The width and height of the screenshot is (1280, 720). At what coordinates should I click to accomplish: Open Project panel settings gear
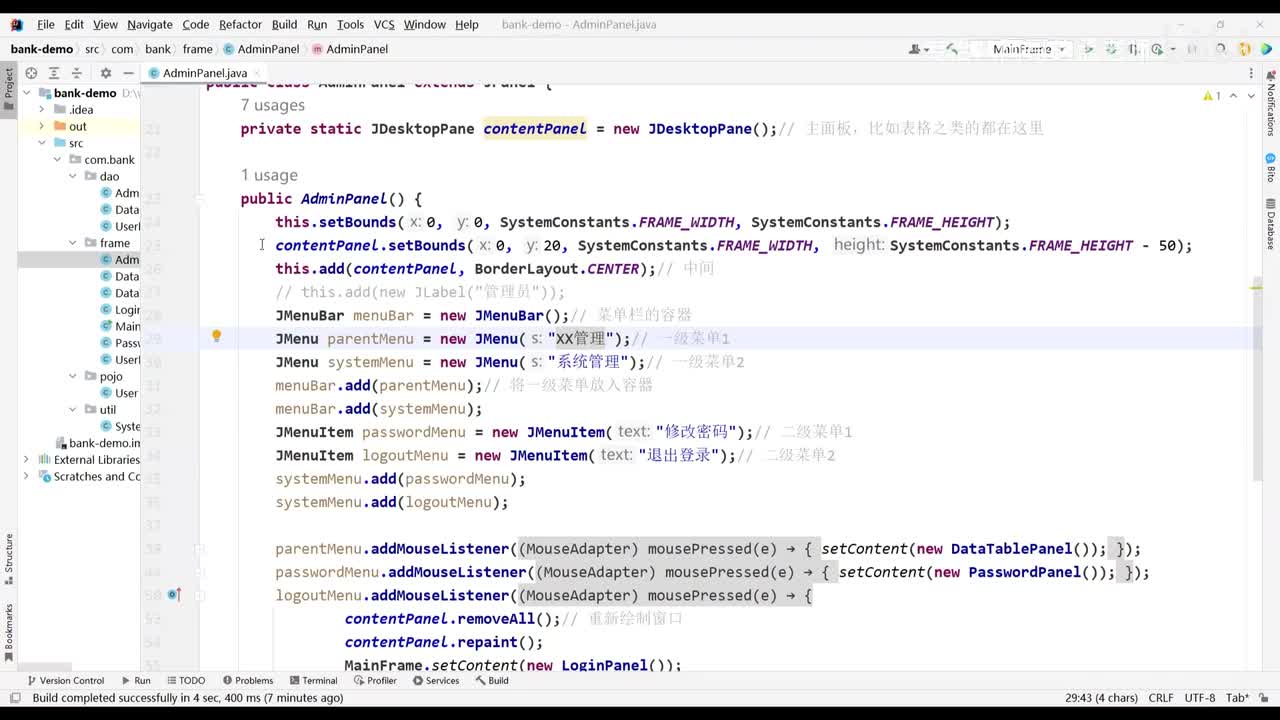(106, 73)
